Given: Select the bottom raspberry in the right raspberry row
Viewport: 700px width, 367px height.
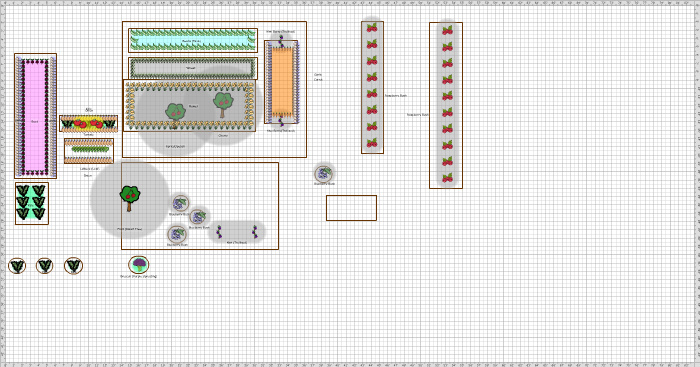Looking at the screenshot, I should [x=447, y=178].
